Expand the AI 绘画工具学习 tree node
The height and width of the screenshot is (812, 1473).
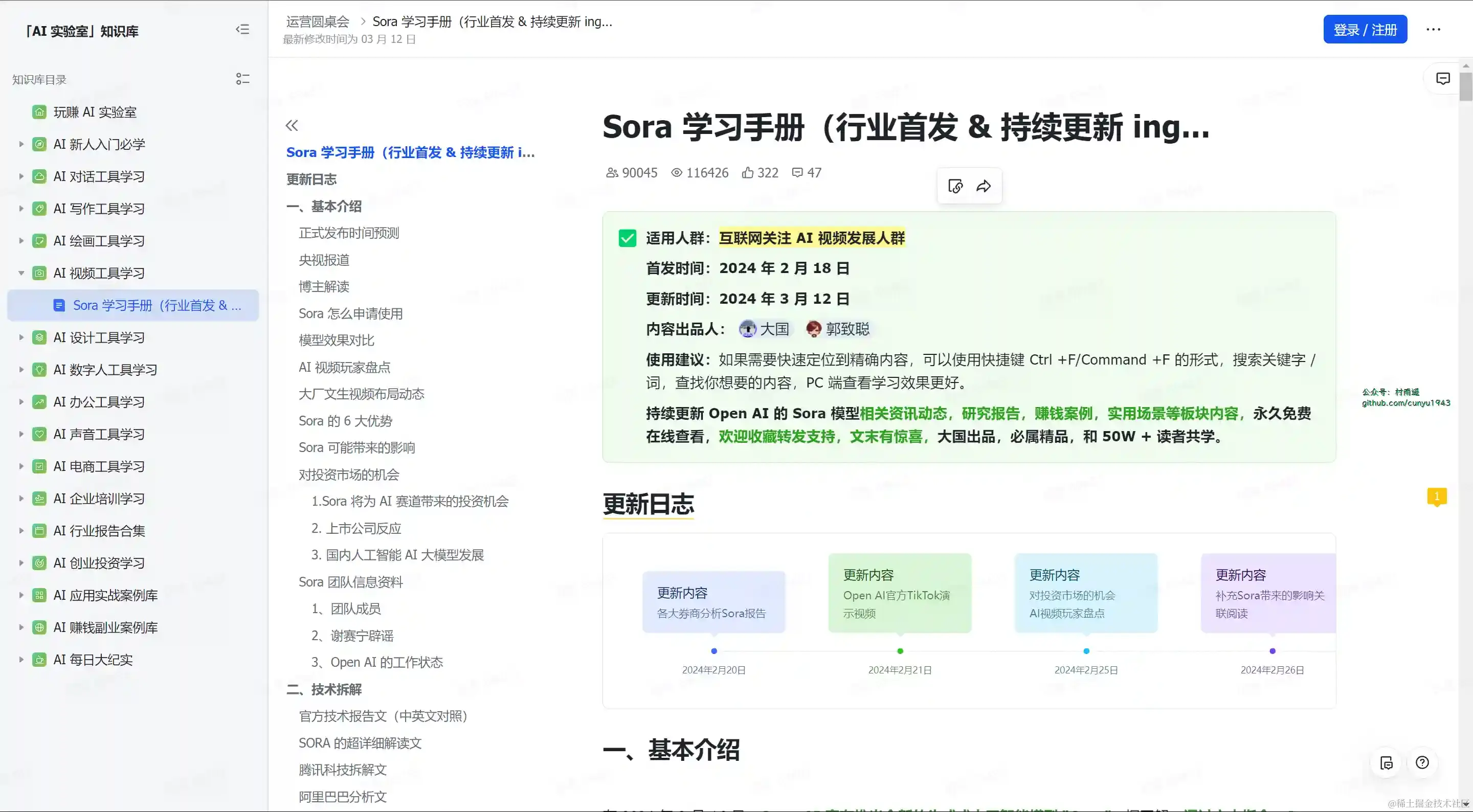(21, 241)
